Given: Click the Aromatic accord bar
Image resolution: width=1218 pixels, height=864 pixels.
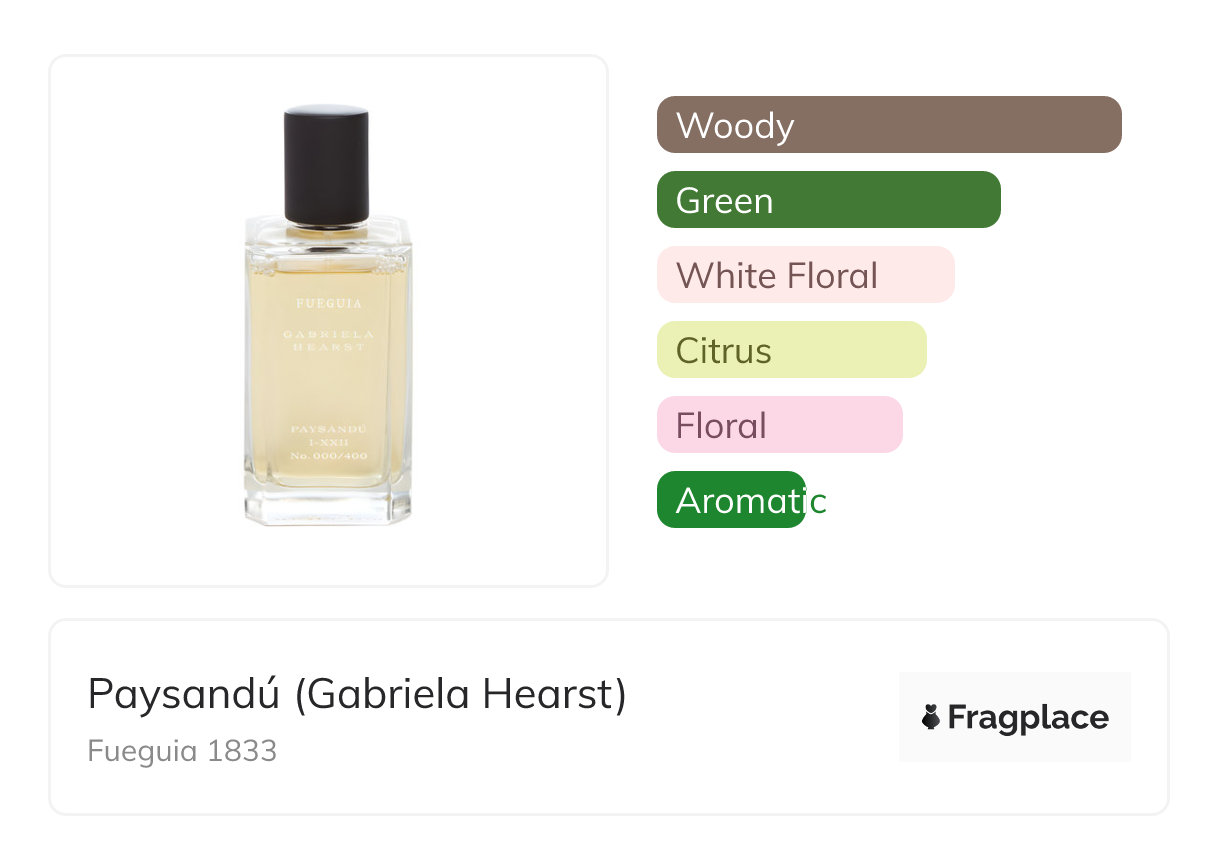Looking at the screenshot, I should (731, 500).
